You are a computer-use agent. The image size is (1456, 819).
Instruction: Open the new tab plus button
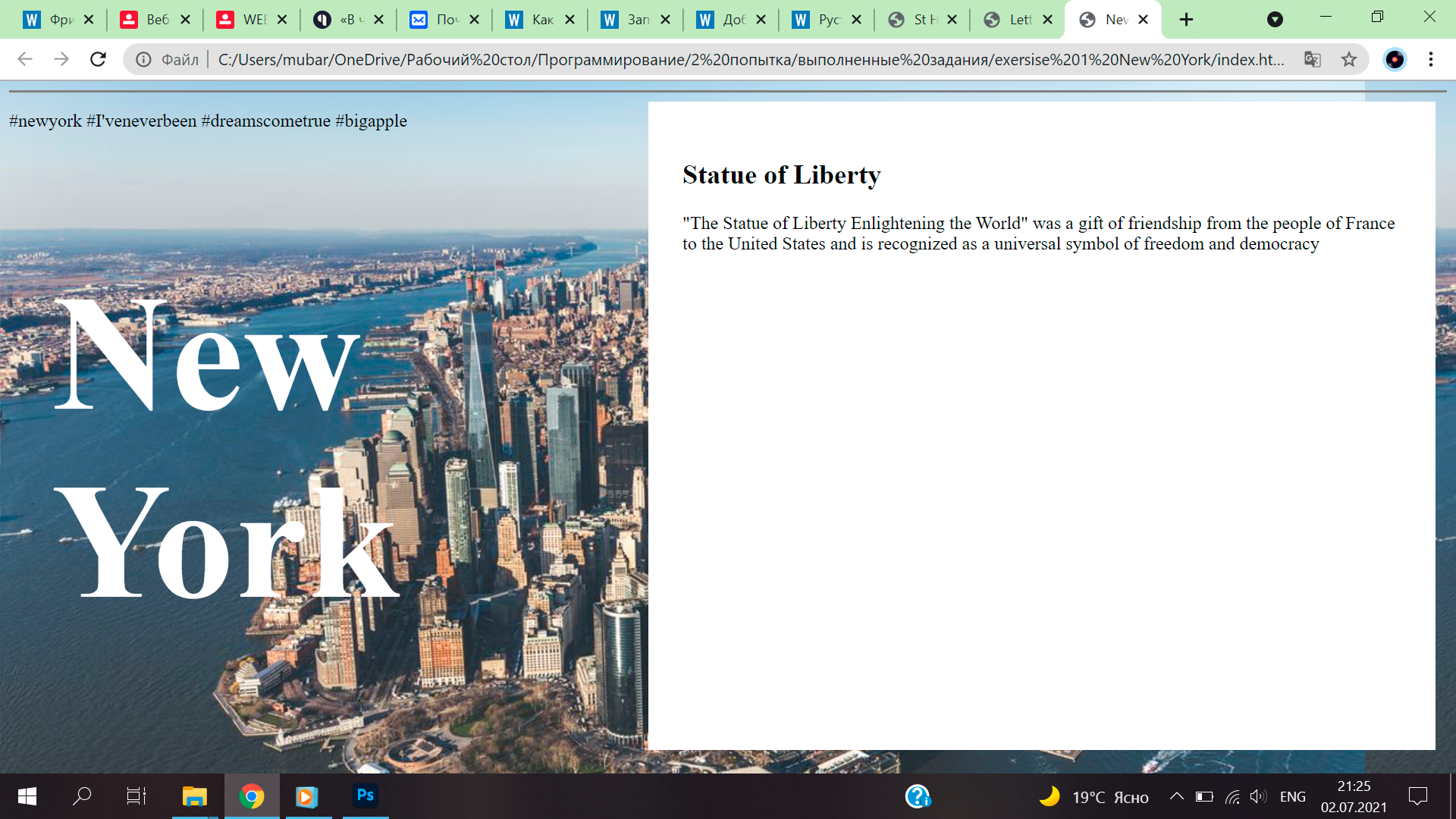coord(1186,20)
